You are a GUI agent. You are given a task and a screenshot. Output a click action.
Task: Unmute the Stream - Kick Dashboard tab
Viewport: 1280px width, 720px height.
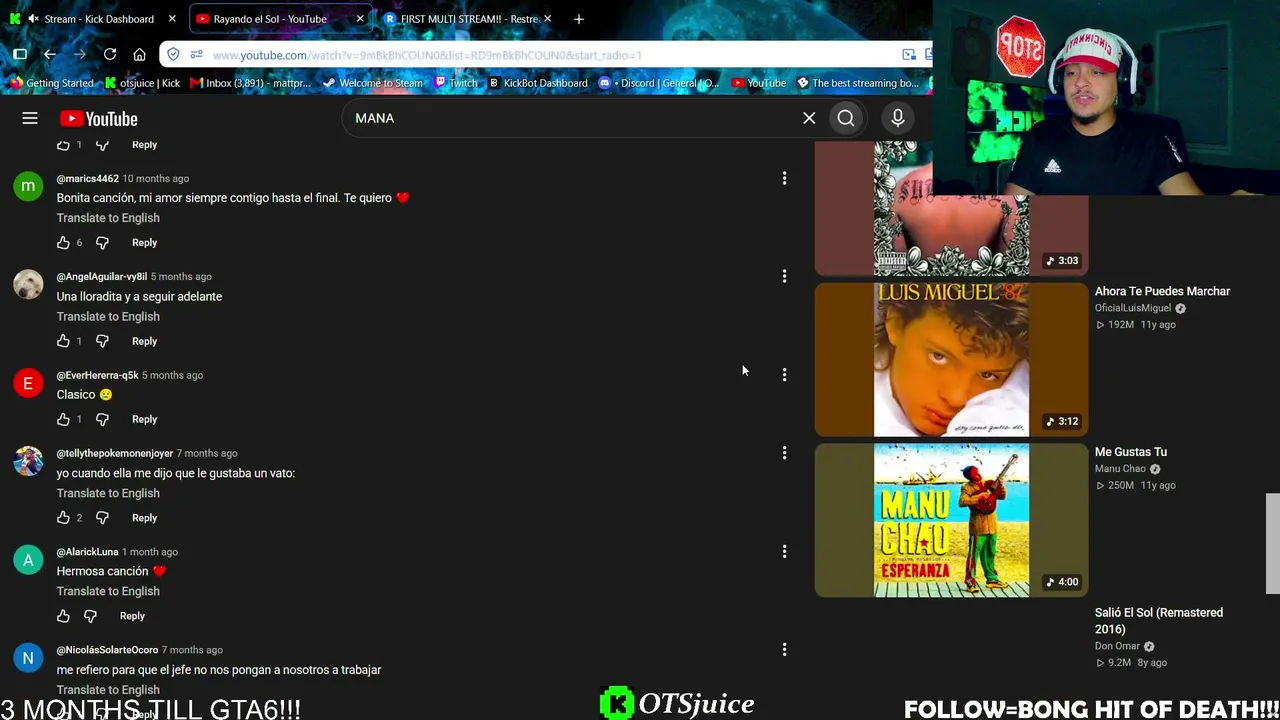tap(34, 19)
